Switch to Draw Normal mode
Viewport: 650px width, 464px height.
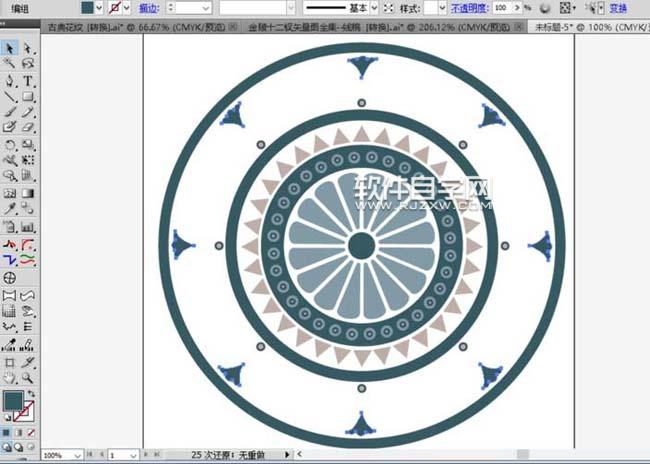tap(6, 447)
